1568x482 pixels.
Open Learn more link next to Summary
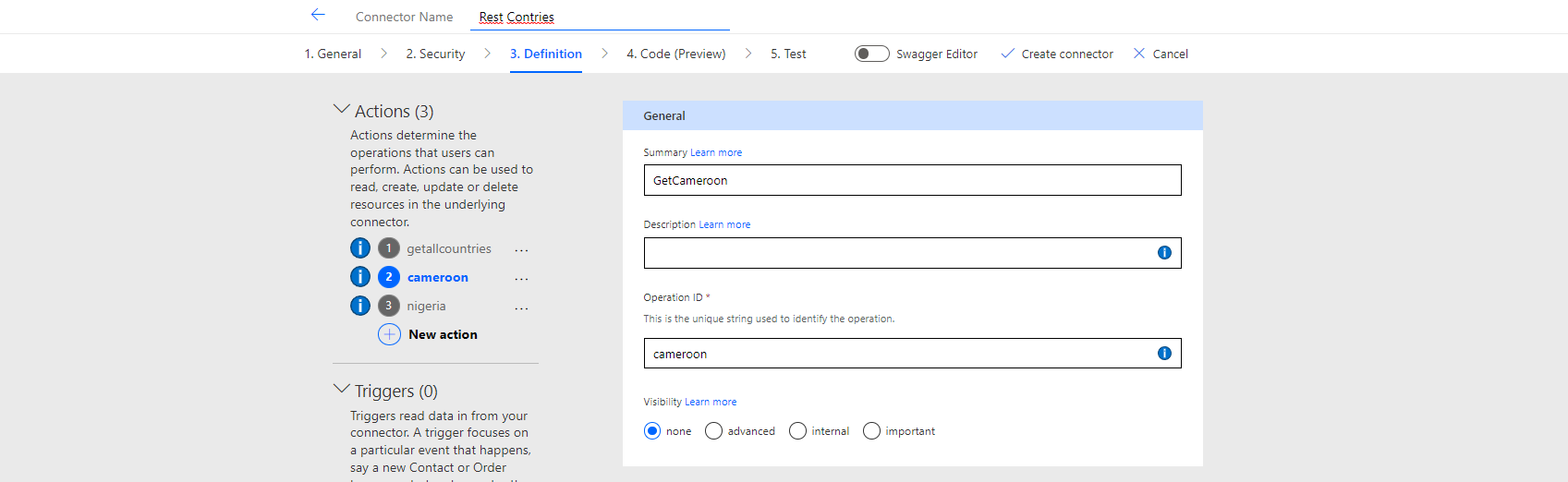(716, 152)
